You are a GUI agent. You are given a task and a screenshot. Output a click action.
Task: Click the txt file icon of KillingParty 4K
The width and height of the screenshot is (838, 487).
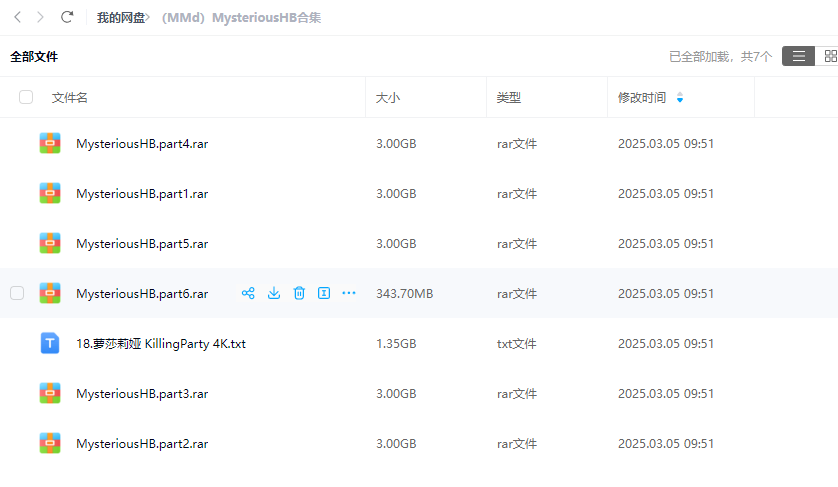50,343
